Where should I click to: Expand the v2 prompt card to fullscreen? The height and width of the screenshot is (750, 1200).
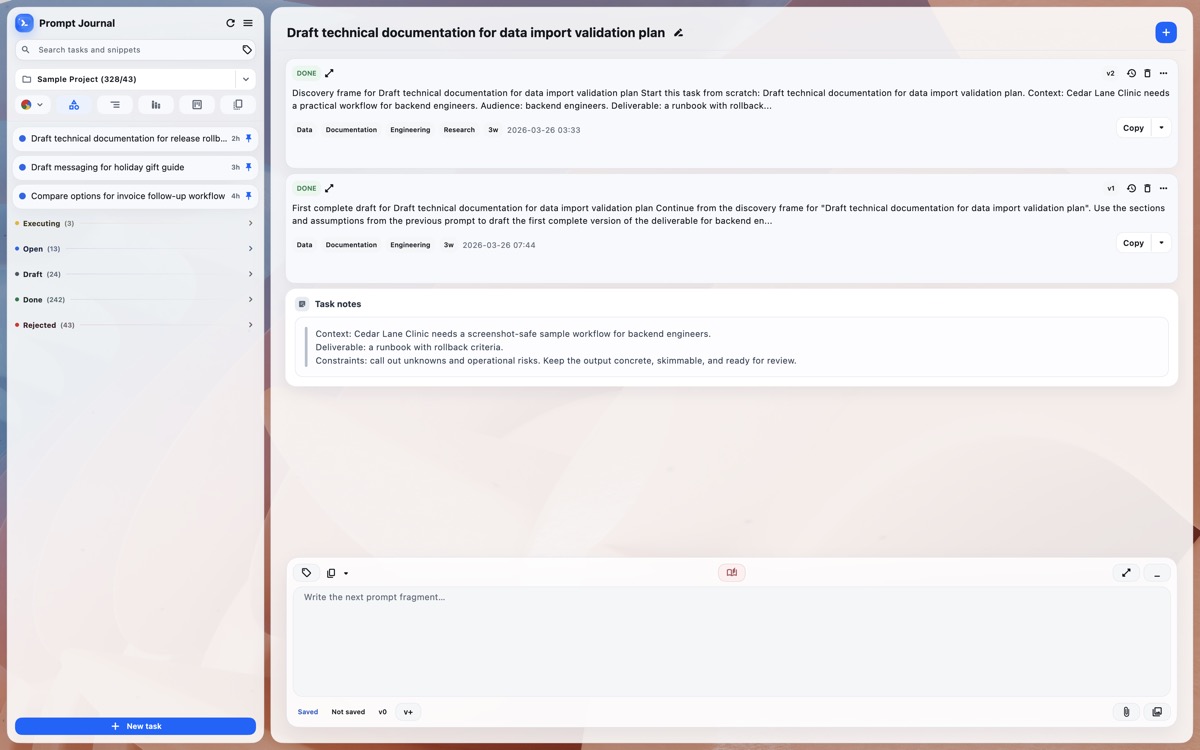[x=329, y=73]
